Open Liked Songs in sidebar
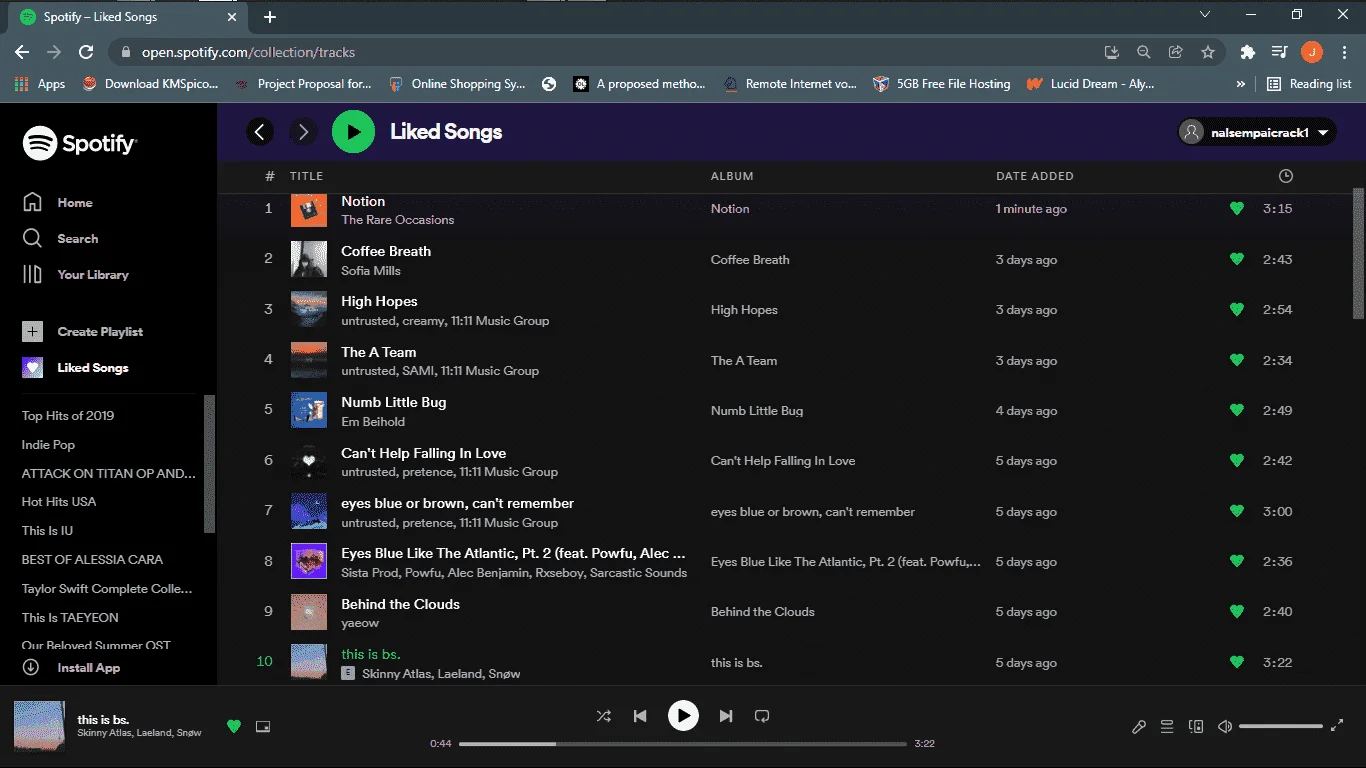This screenshot has height=768, width=1366. [75, 367]
